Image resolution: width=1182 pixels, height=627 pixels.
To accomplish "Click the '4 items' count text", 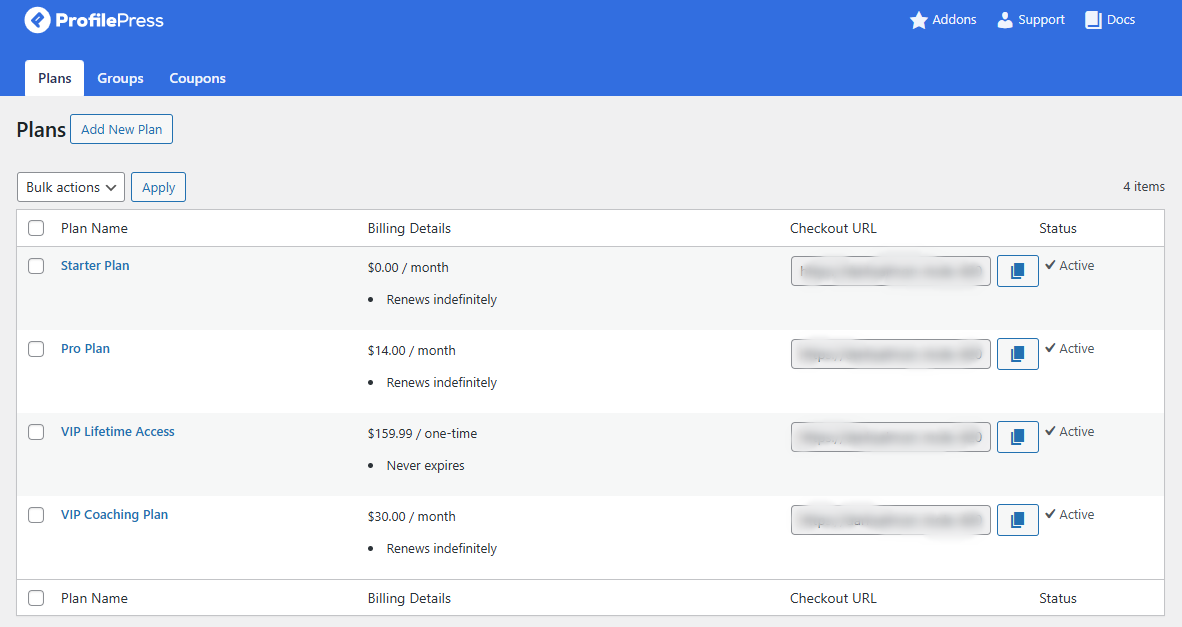I will point(1144,186).
